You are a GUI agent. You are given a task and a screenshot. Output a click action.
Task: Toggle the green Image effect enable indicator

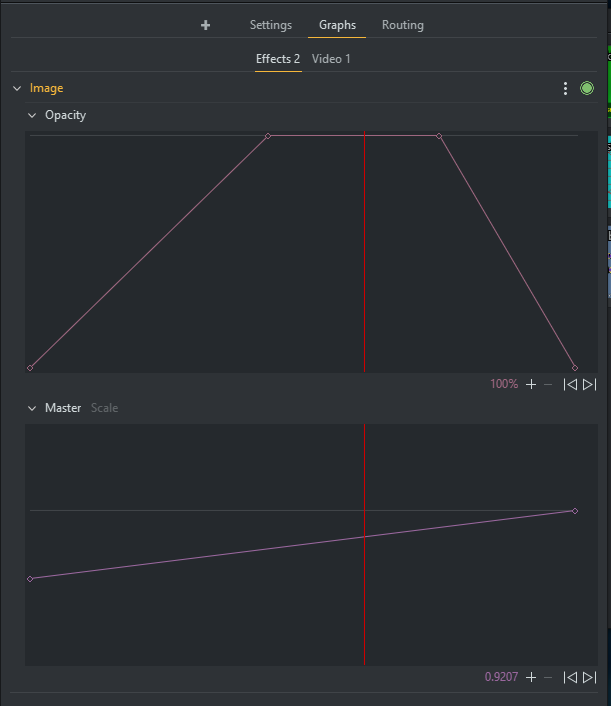(x=587, y=88)
